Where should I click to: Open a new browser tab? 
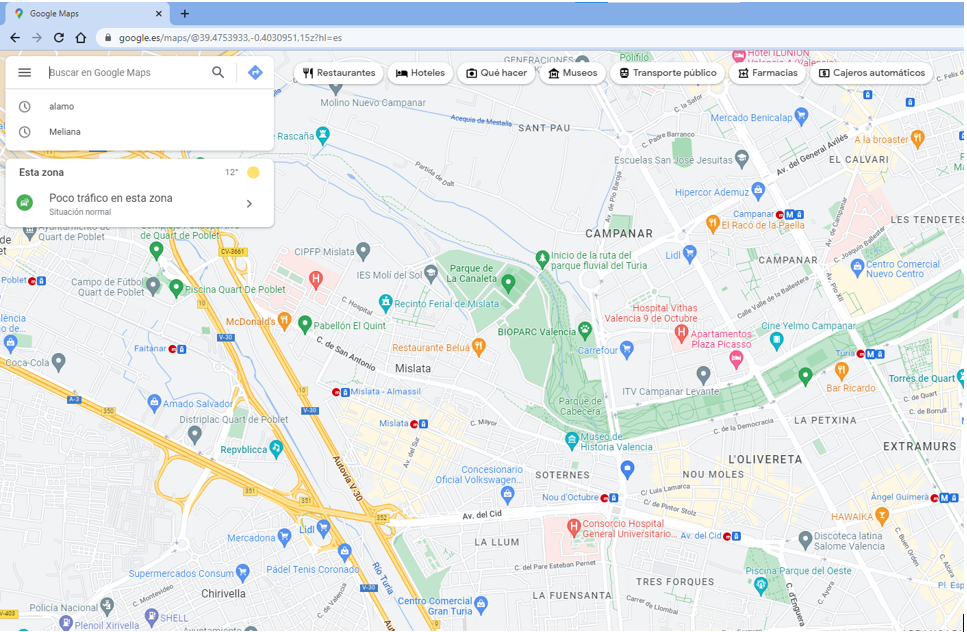coord(185,14)
